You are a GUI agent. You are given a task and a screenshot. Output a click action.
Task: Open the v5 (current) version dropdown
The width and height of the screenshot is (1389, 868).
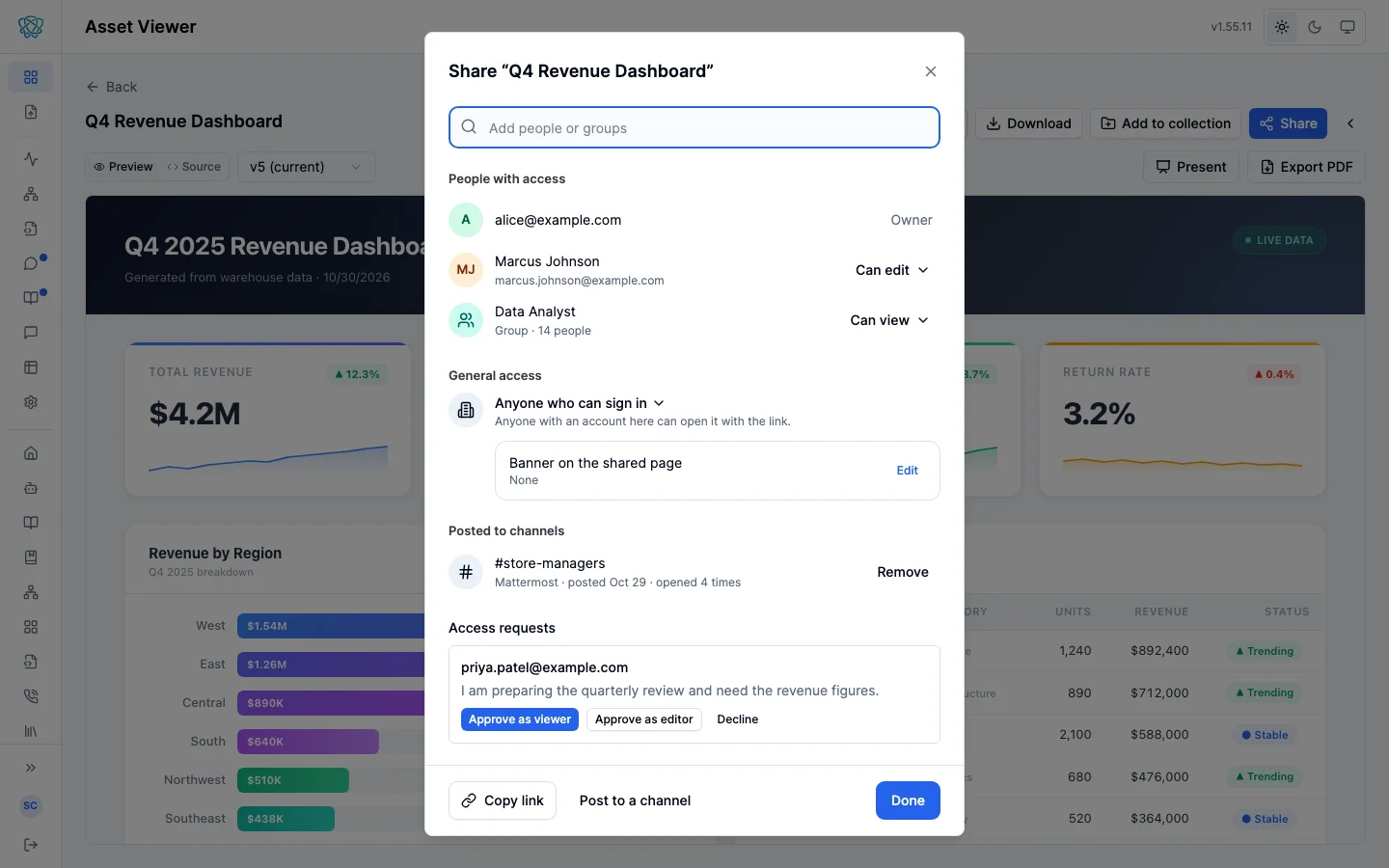(x=306, y=167)
